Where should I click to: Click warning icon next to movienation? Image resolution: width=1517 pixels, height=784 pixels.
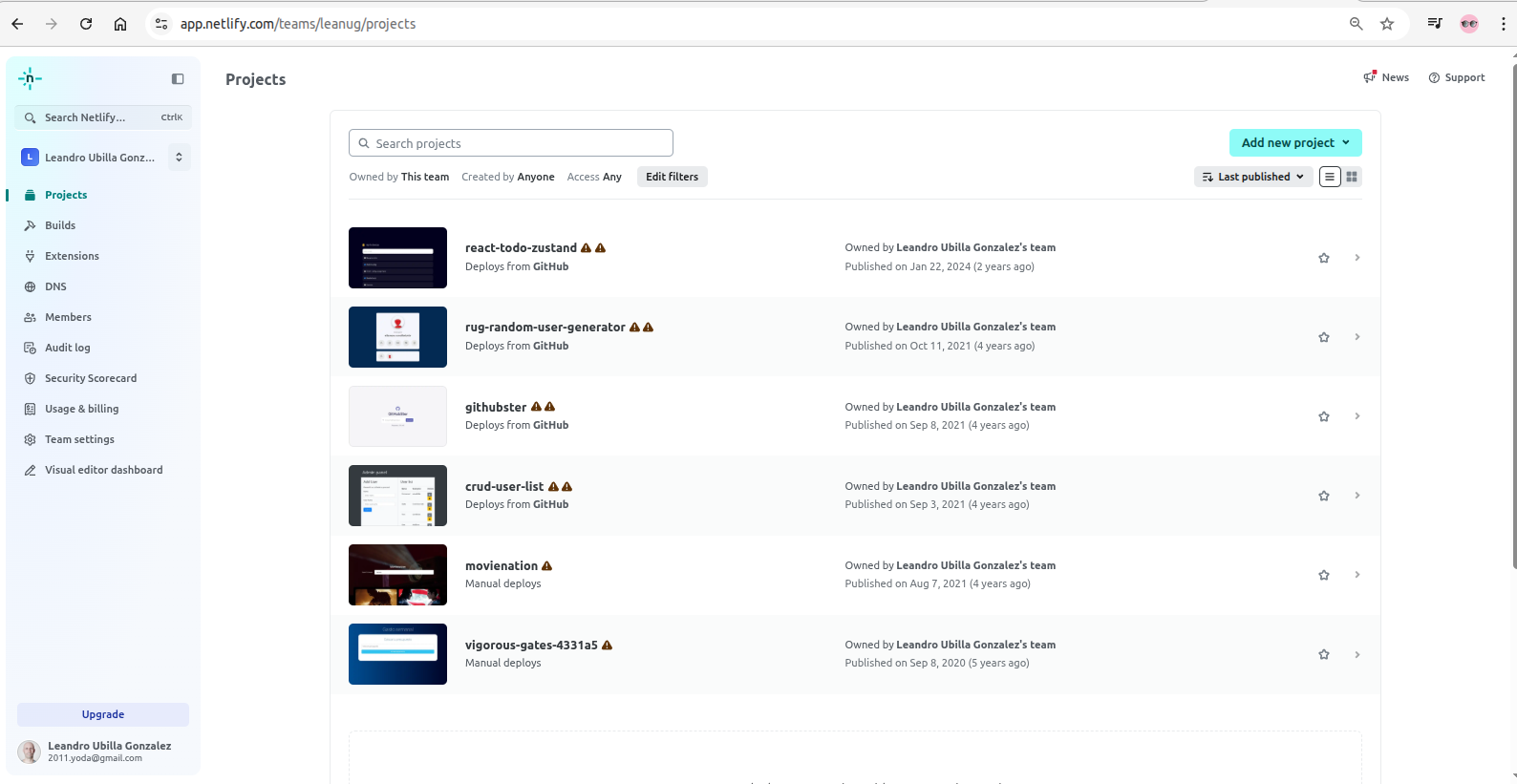546,566
